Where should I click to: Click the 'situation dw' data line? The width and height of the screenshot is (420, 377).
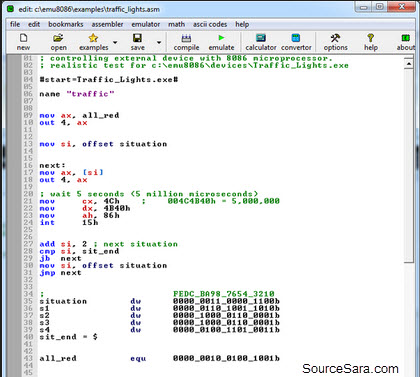159,301
